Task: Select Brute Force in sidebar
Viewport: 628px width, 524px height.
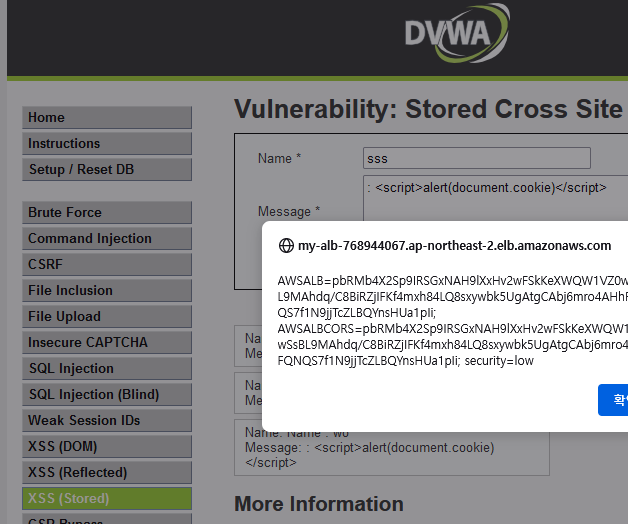Action: pyautogui.click(x=107, y=212)
